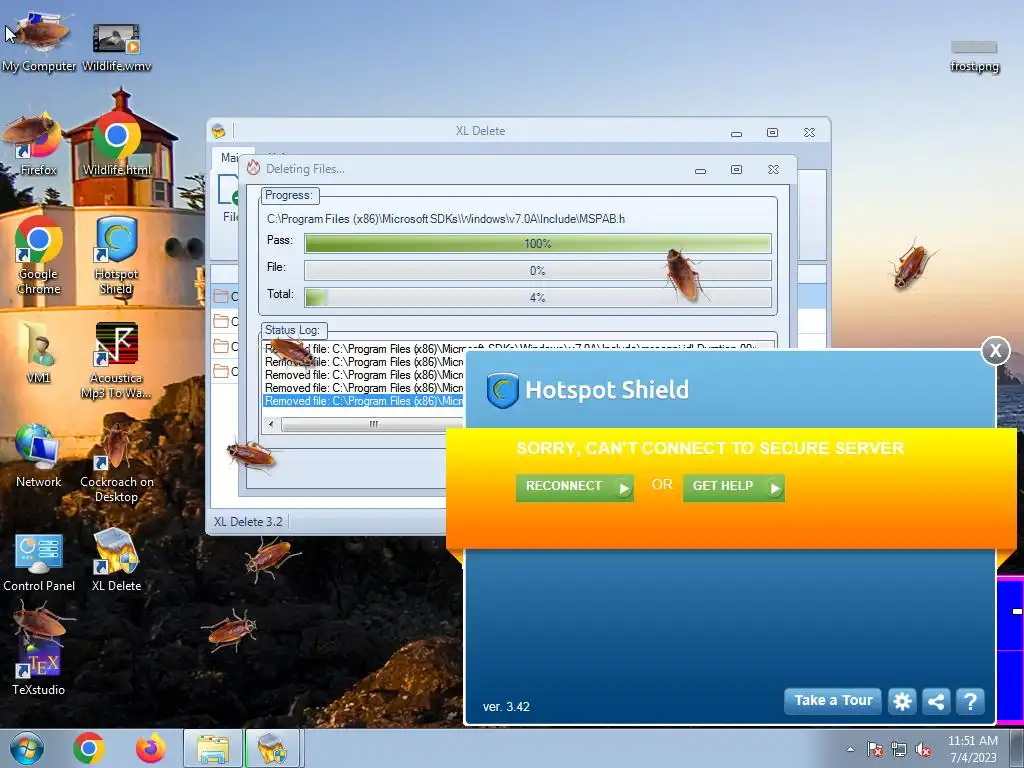Open My Computer desktop icon
This screenshot has width=1024, height=768.
pyautogui.click(x=39, y=42)
